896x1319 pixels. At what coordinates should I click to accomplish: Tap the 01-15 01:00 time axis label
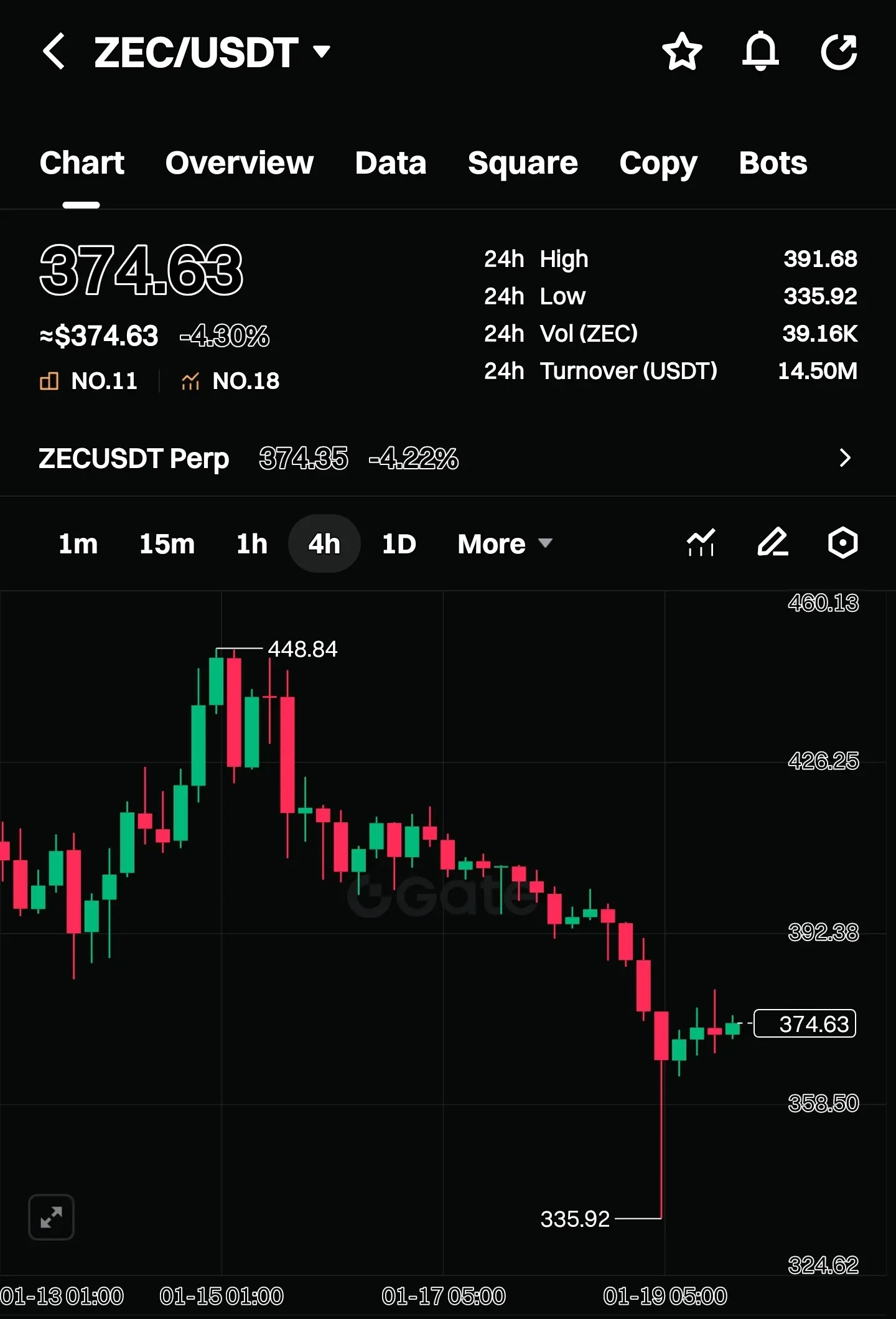(222, 1297)
